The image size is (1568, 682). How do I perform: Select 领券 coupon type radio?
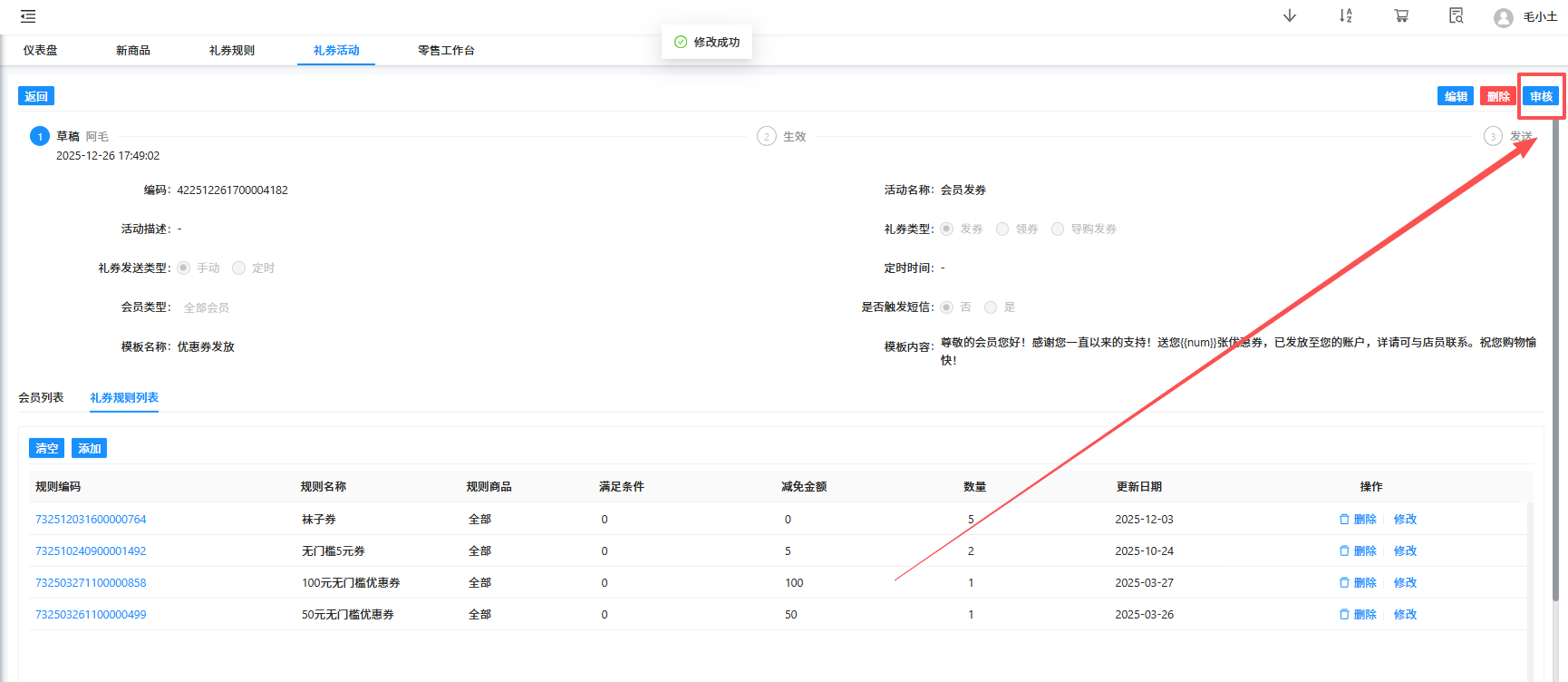coord(1002,229)
